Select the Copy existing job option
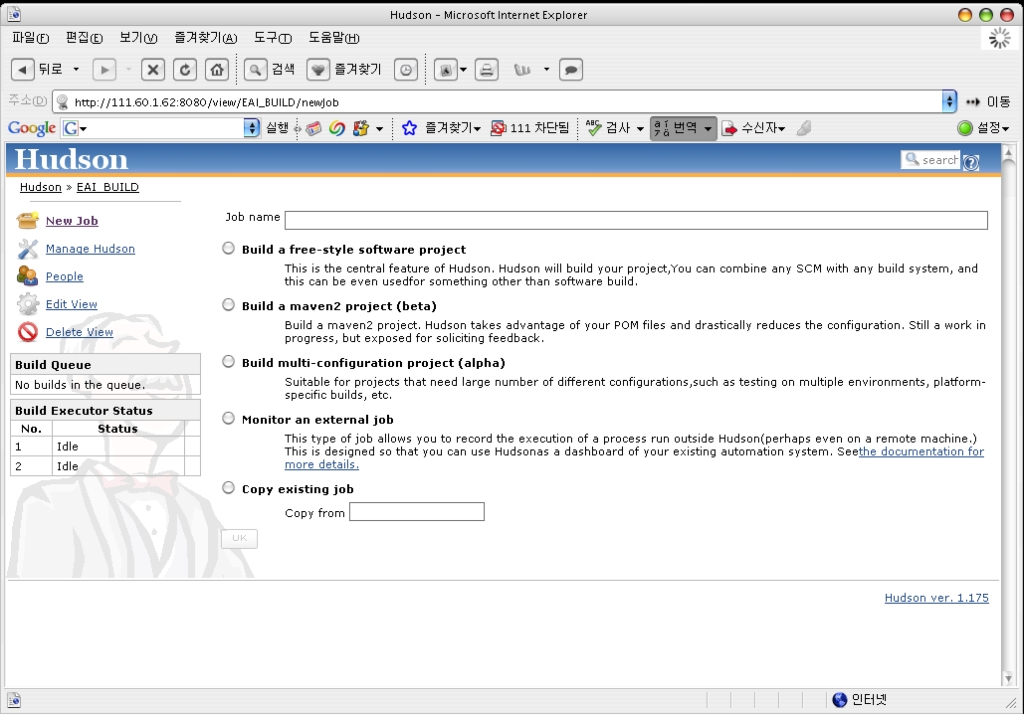1024x716 pixels. pos(228,487)
